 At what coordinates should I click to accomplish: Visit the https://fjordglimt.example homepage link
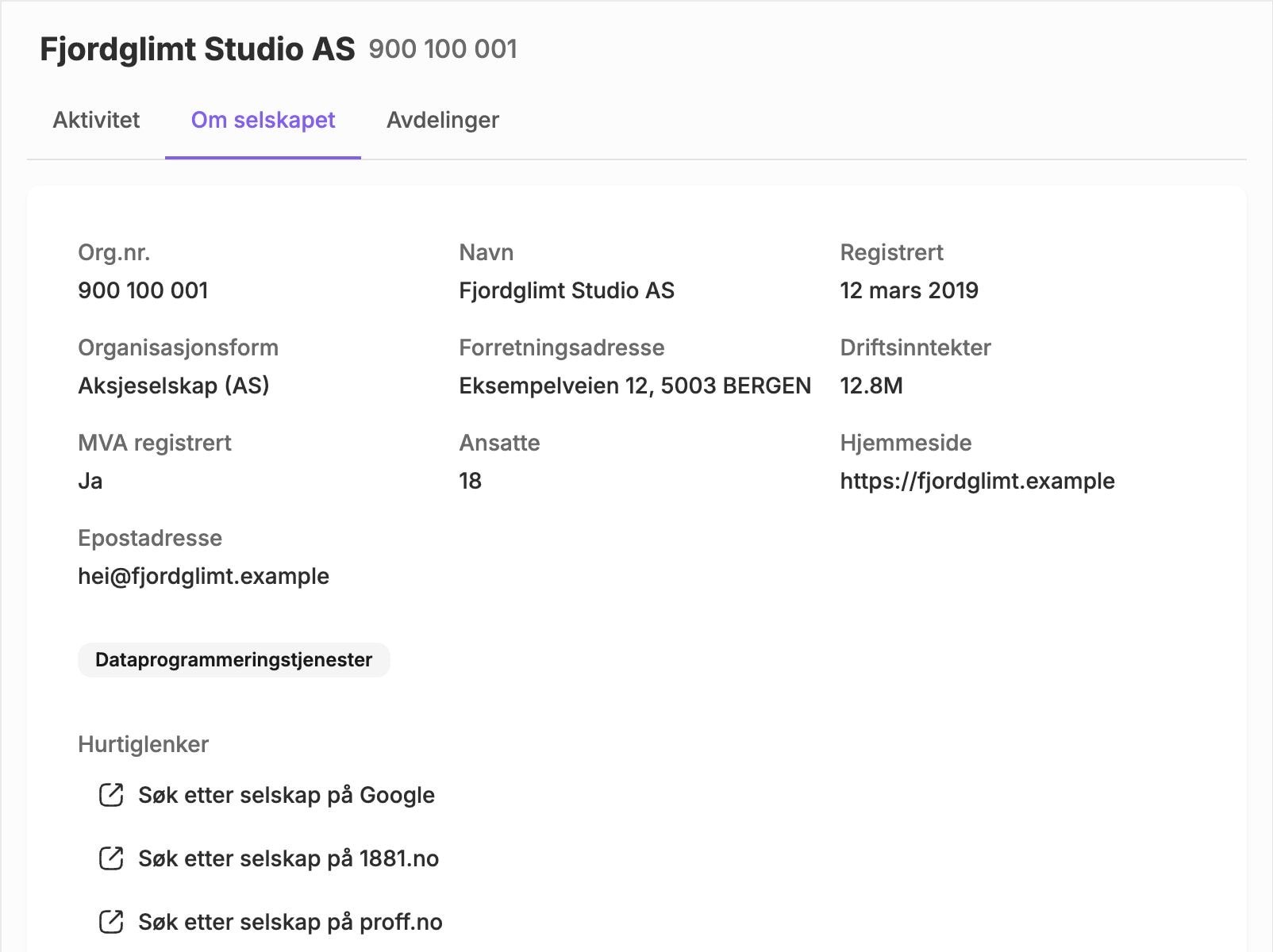click(x=977, y=481)
